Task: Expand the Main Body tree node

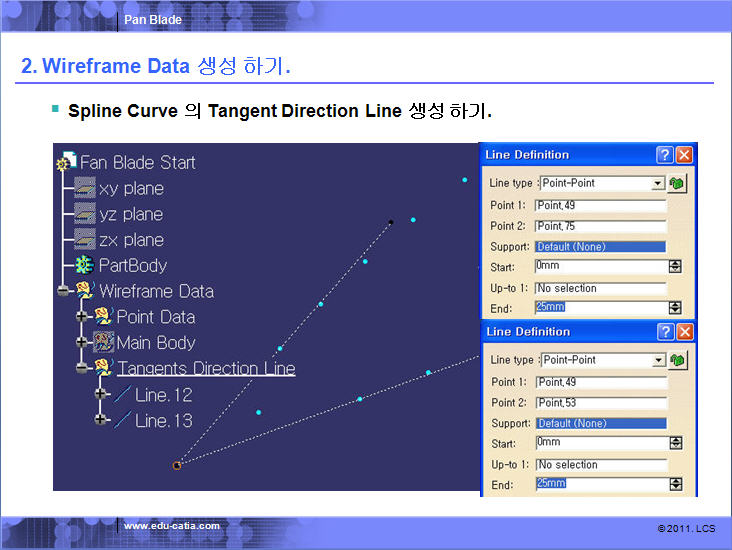Action: (82, 343)
